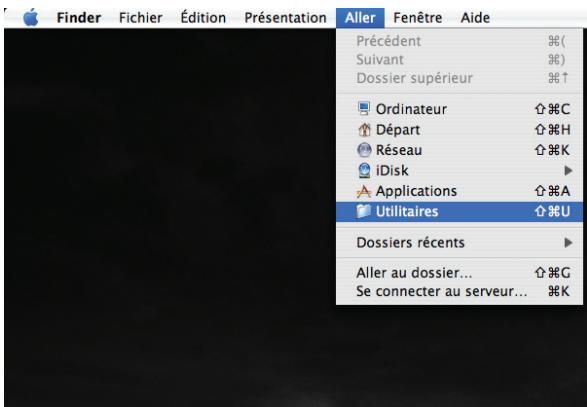The image size is (587, 407).
Task: Click the Applications icon
Action: 364,191
